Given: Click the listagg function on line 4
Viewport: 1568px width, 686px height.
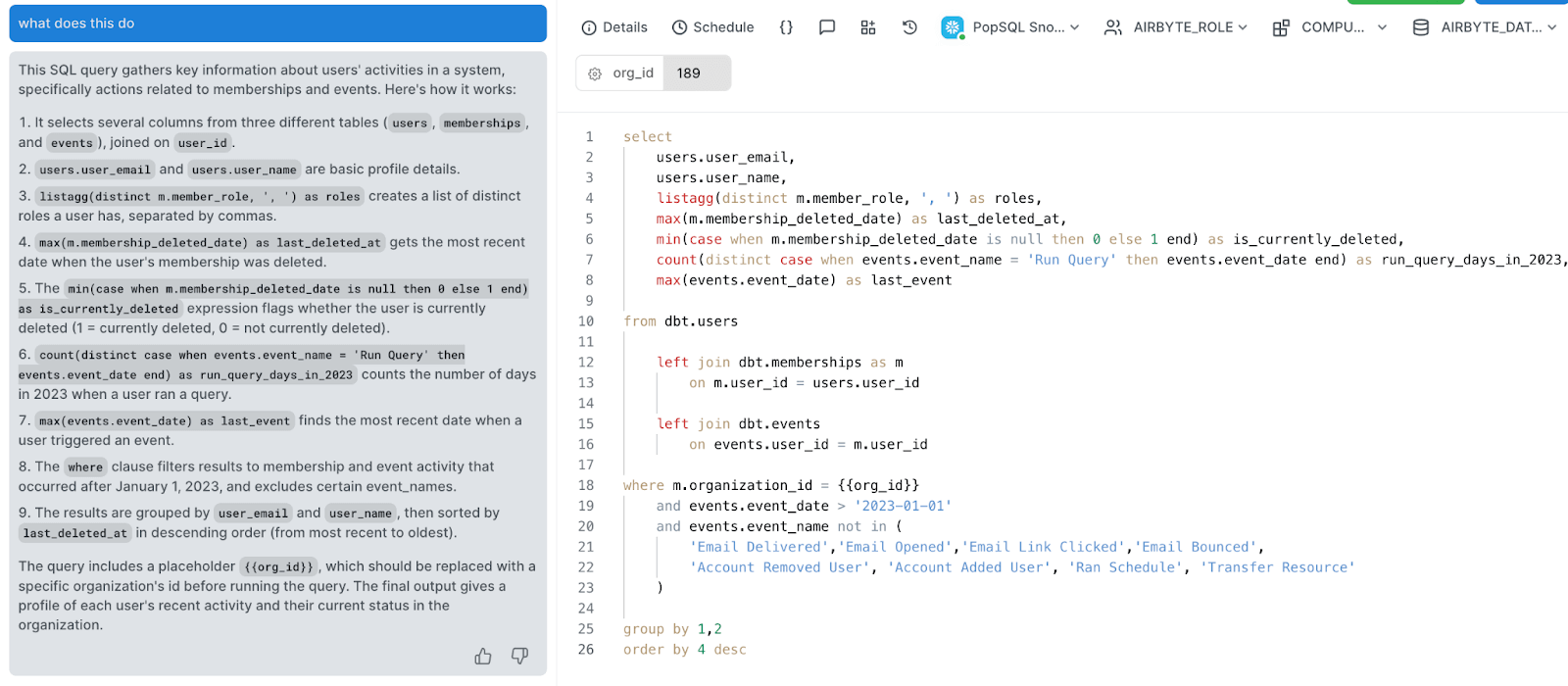Looking at the screenshot, I should 685,199.
